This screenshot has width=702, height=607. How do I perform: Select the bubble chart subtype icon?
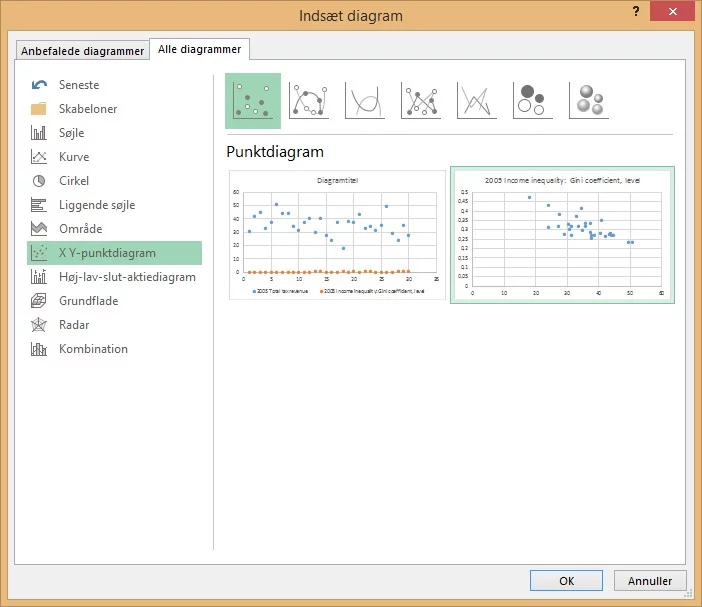[533, 101]
